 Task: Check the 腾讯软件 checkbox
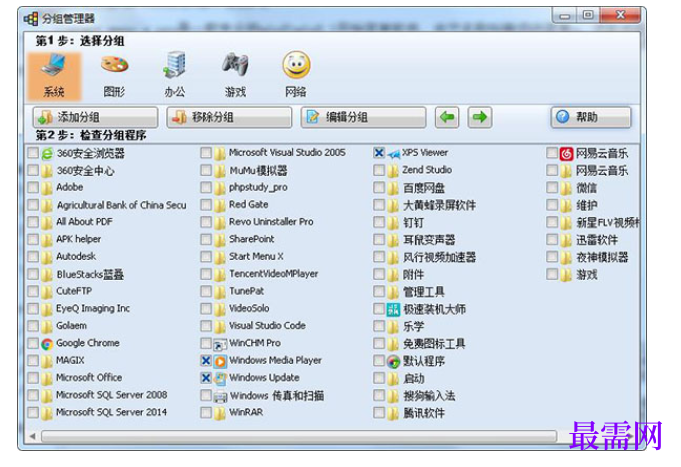pyautogui.click(x=379, y=412)
